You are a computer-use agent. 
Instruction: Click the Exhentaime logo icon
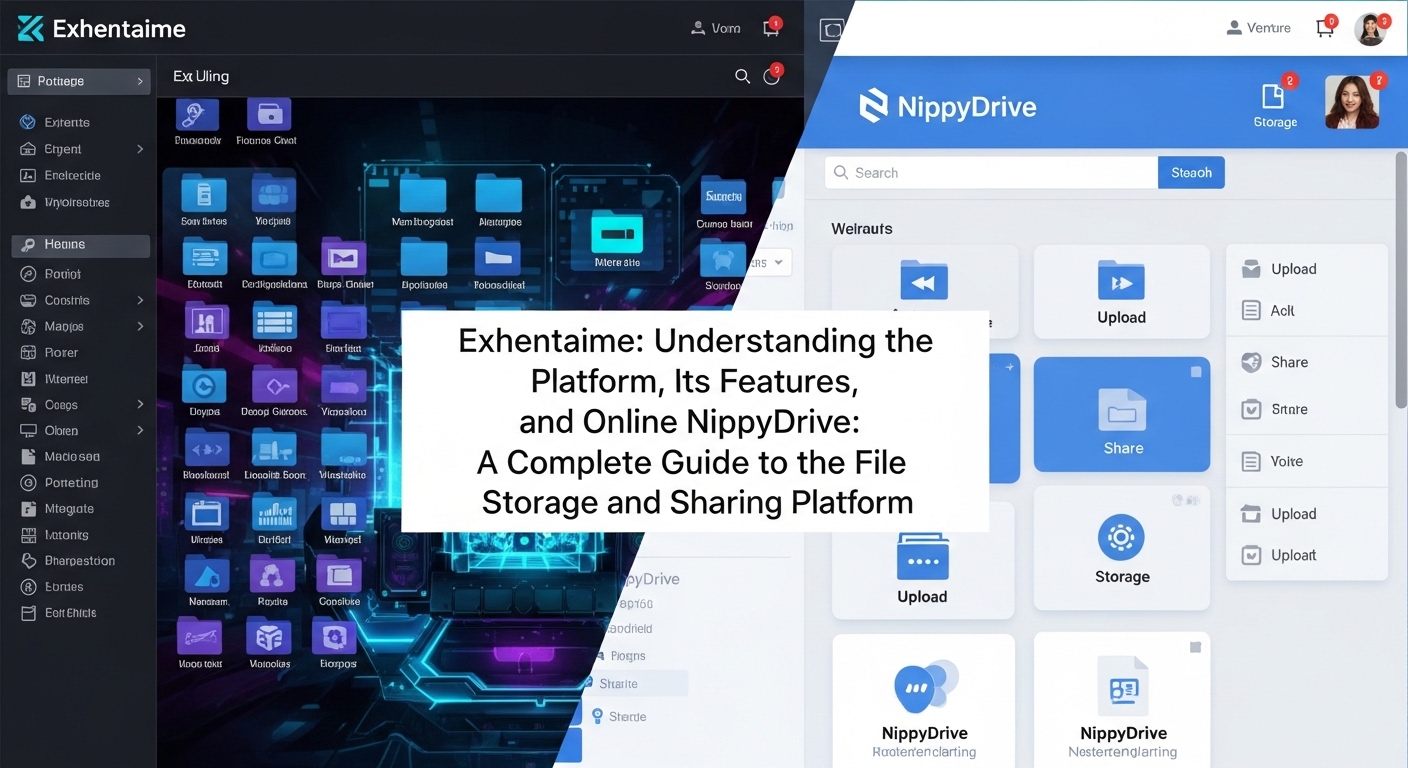tap(30, 28)
